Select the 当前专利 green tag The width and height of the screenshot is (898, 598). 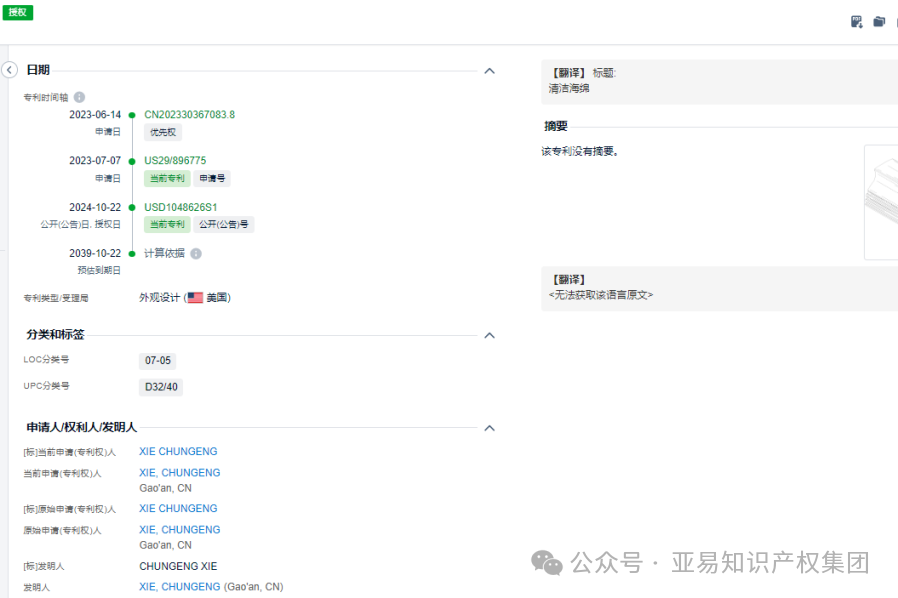pos(166,178)
